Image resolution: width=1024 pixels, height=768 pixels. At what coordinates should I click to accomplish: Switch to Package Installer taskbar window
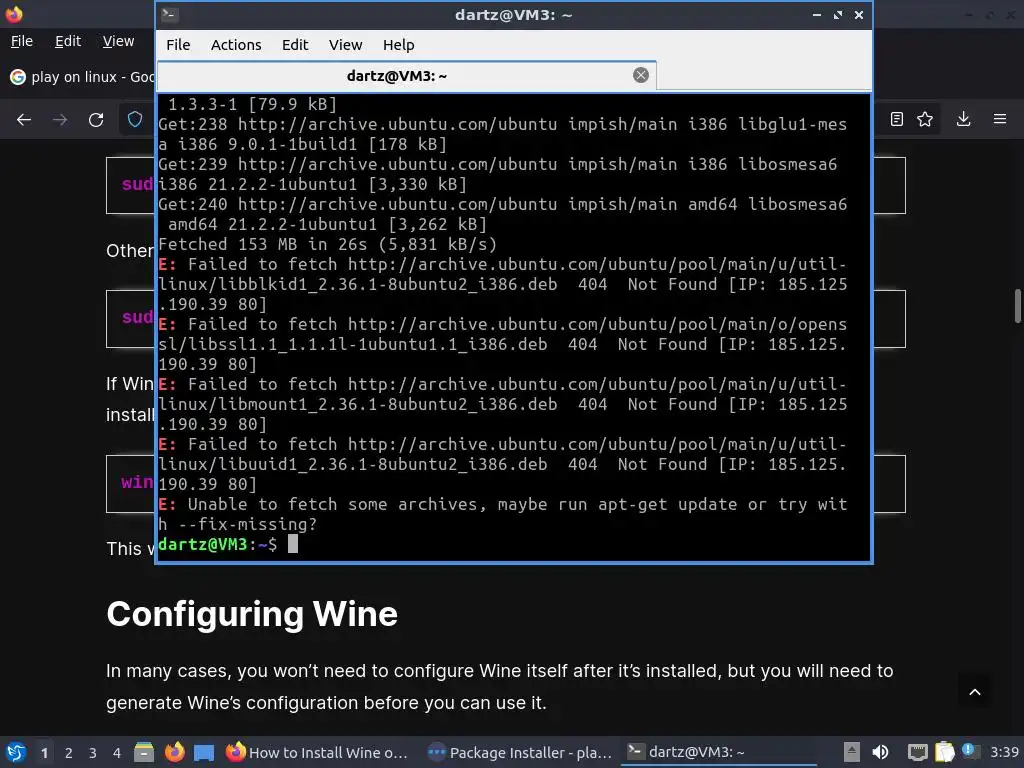520,752
